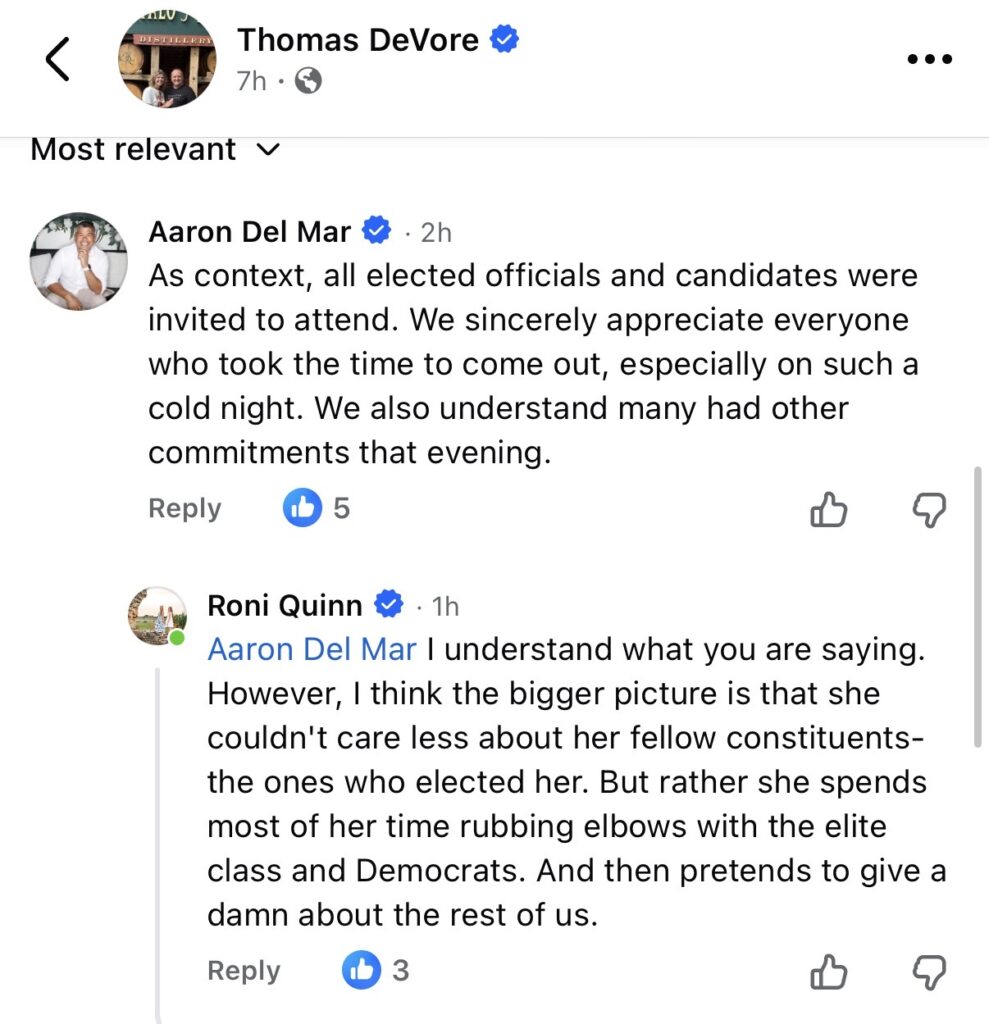Click Aaron Del Mar's avatar photo
Screen dimensions: 989x1024
pyautogui.click(x=78, y=262)
